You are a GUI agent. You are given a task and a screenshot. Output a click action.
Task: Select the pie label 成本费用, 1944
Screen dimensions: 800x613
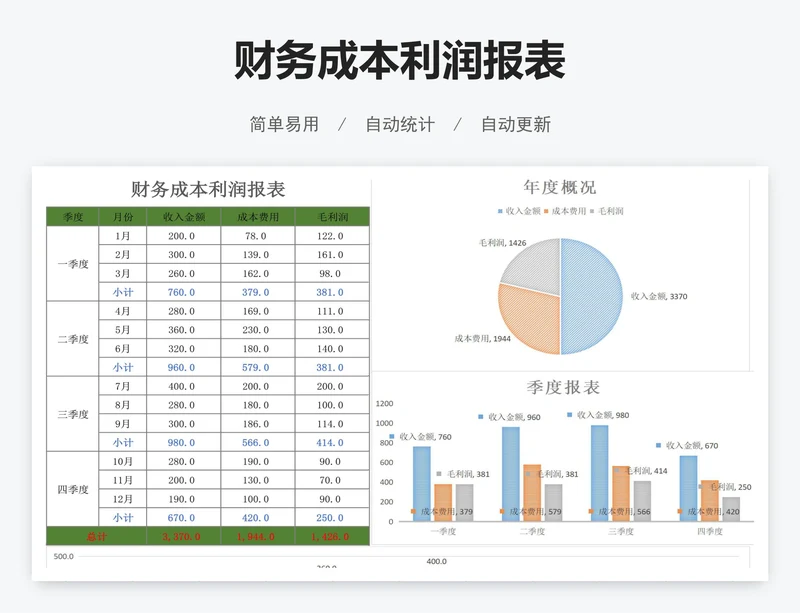click(x=483, y=338)
